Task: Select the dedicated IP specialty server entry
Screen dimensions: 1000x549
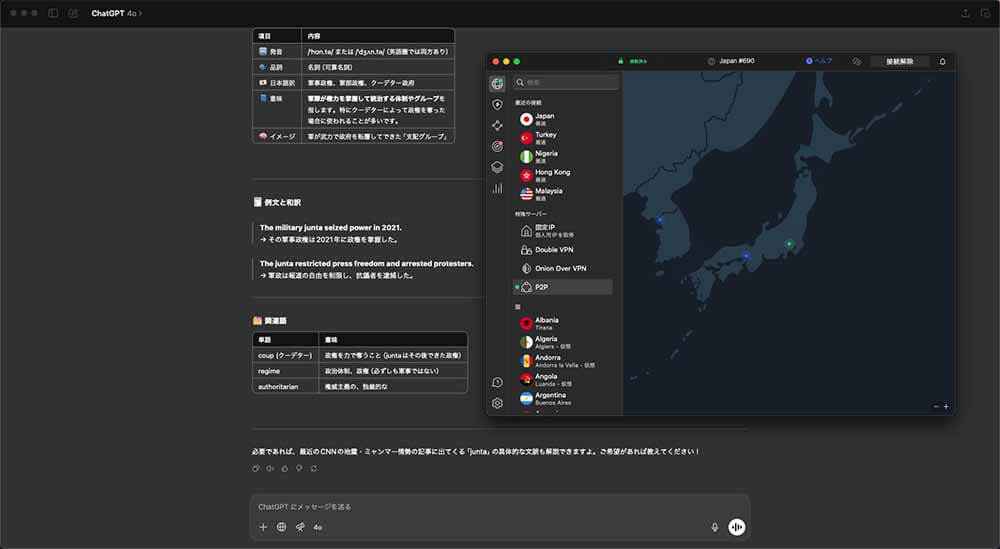Action: 564,231
